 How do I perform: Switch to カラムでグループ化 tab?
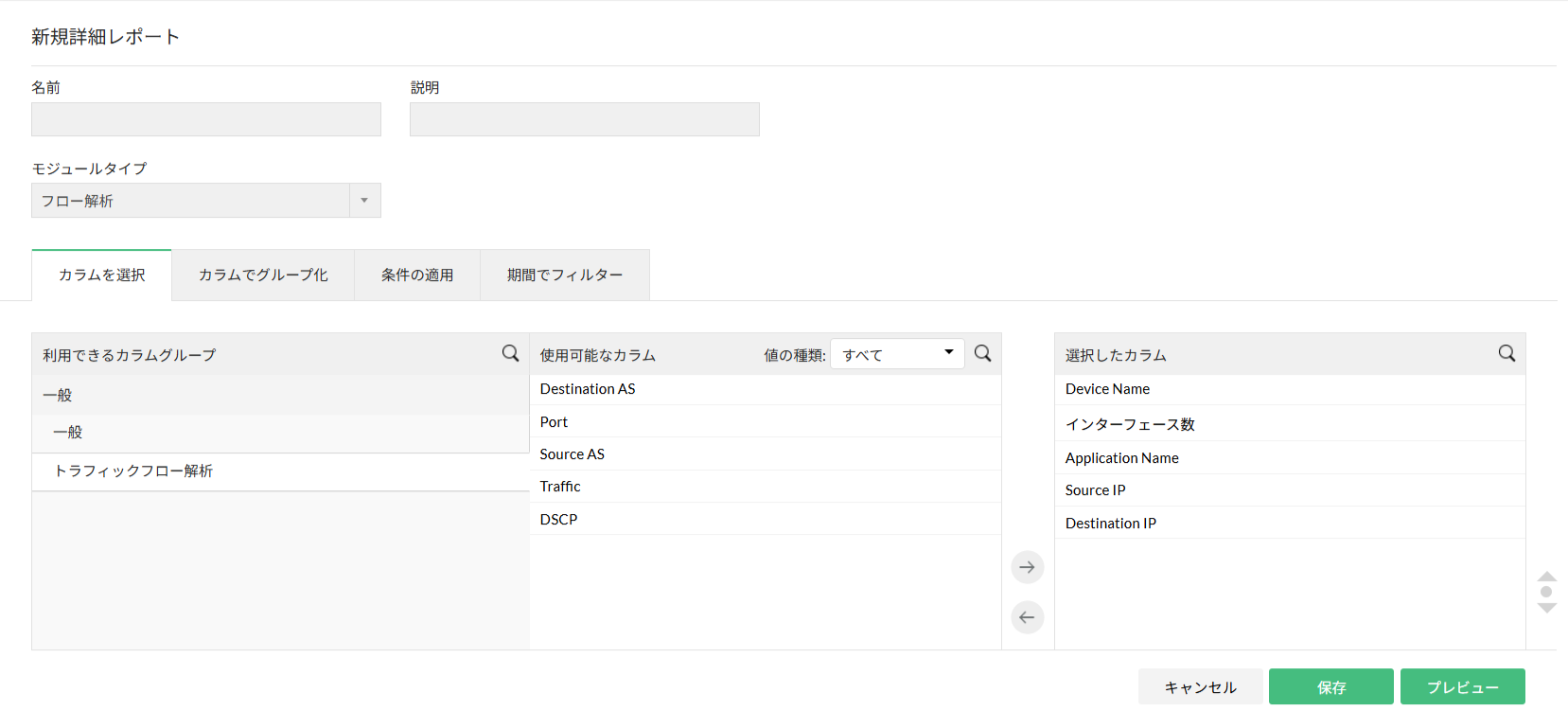pyautogui.click(x=263, y=276)
